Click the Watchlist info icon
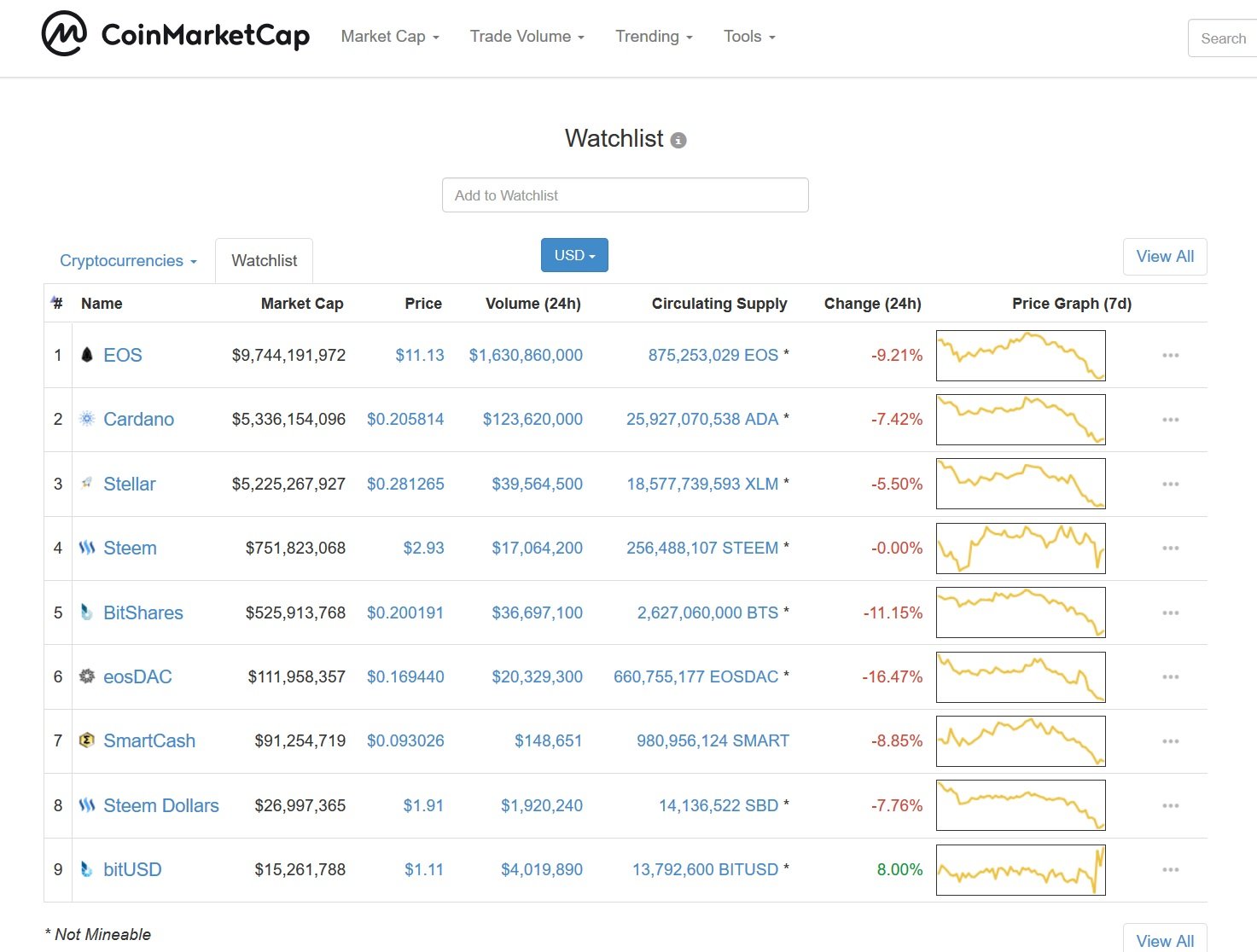This screenshot has height=952, width=1257. pos(678,140)
